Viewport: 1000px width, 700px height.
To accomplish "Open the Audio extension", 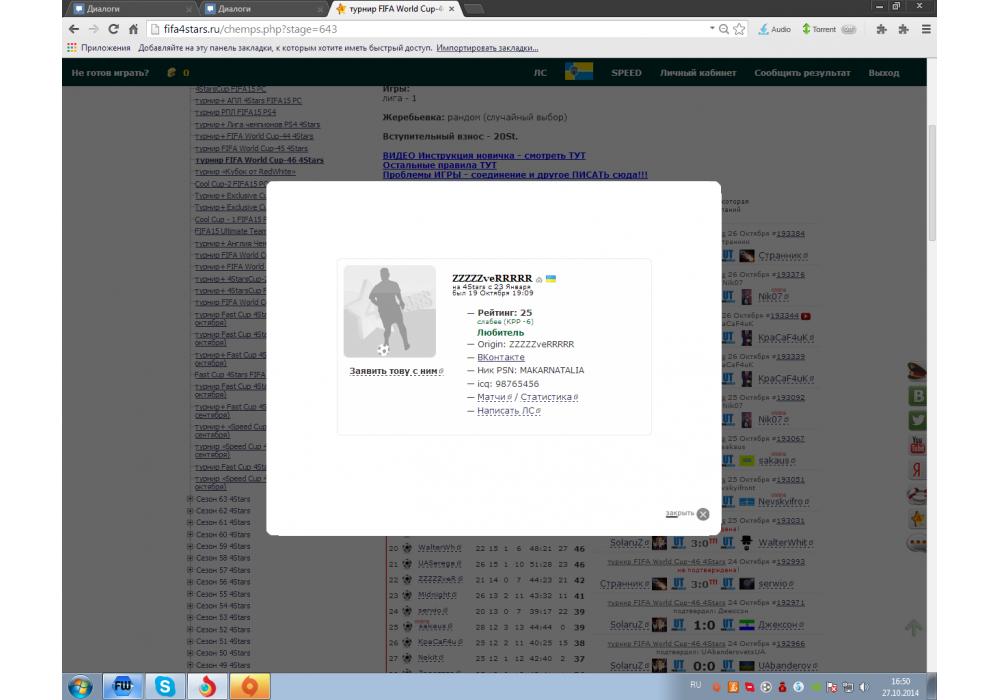I will coord(774,29).
